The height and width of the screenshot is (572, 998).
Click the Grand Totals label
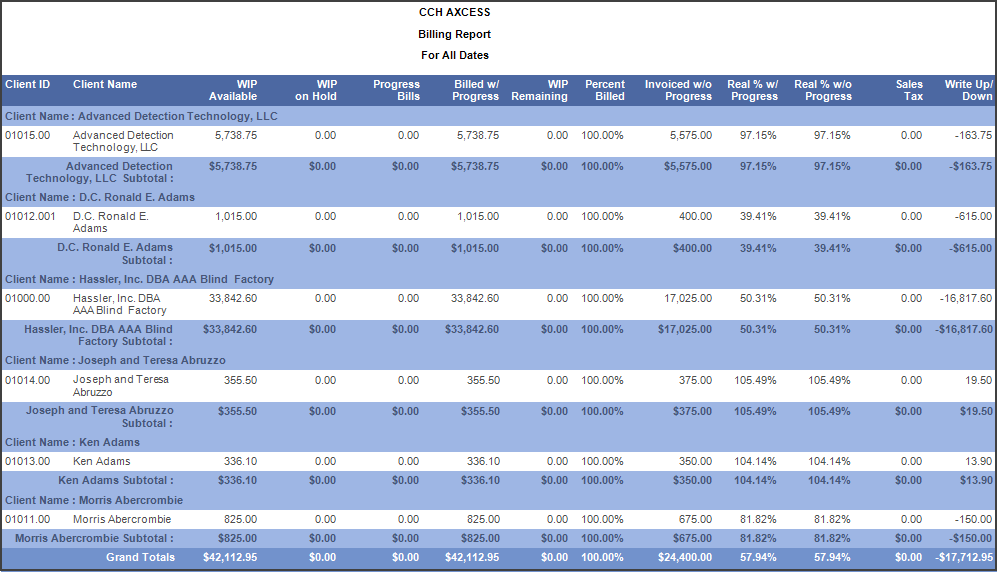coord(140,557)
